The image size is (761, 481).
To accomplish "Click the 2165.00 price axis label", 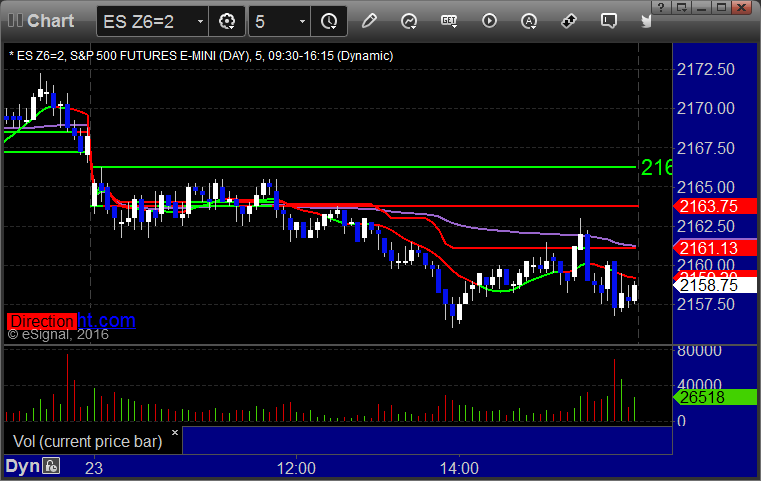I will point(706,187).
